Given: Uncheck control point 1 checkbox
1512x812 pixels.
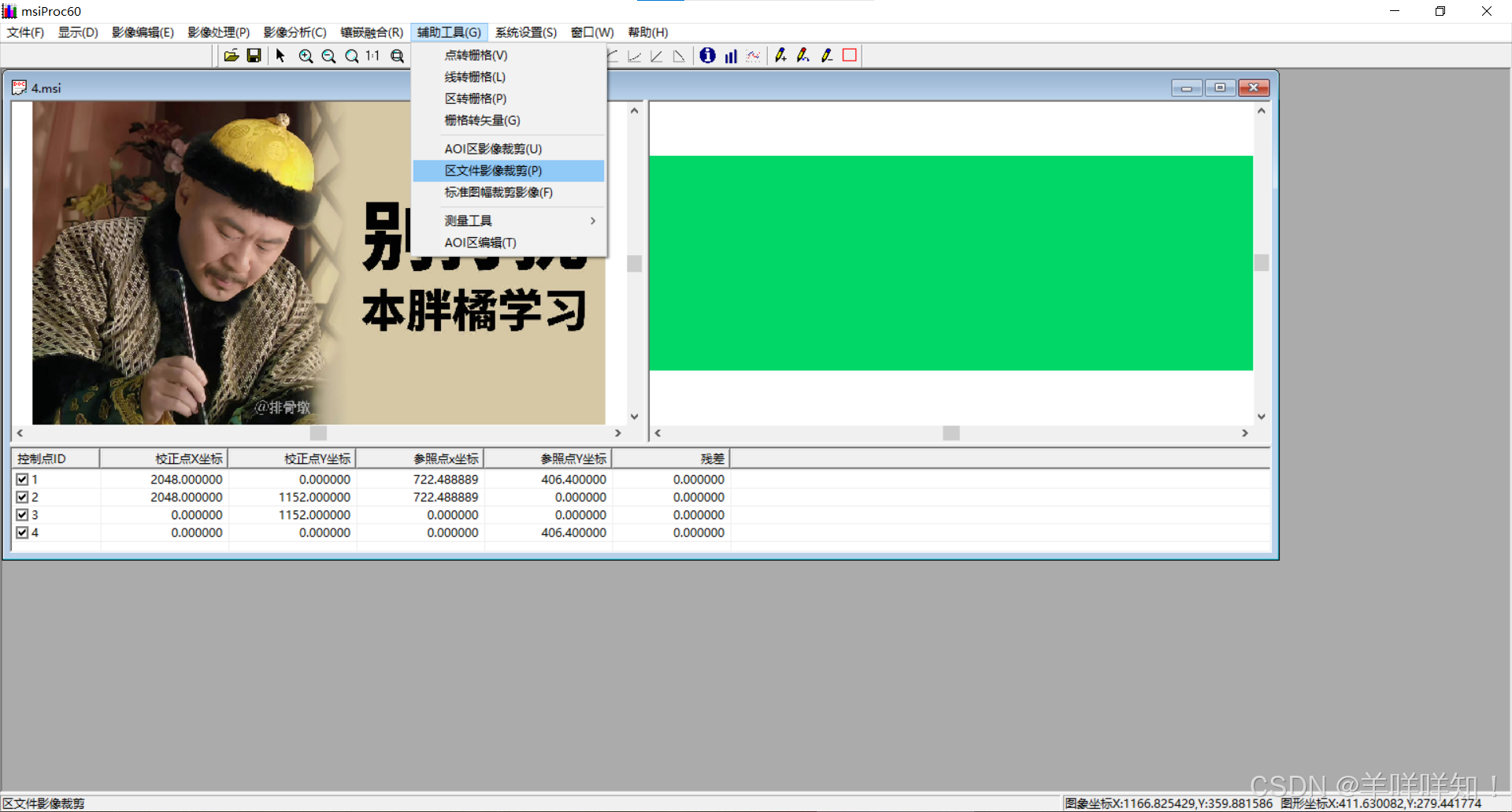Looking at the screenshot, I should [22, 479].
